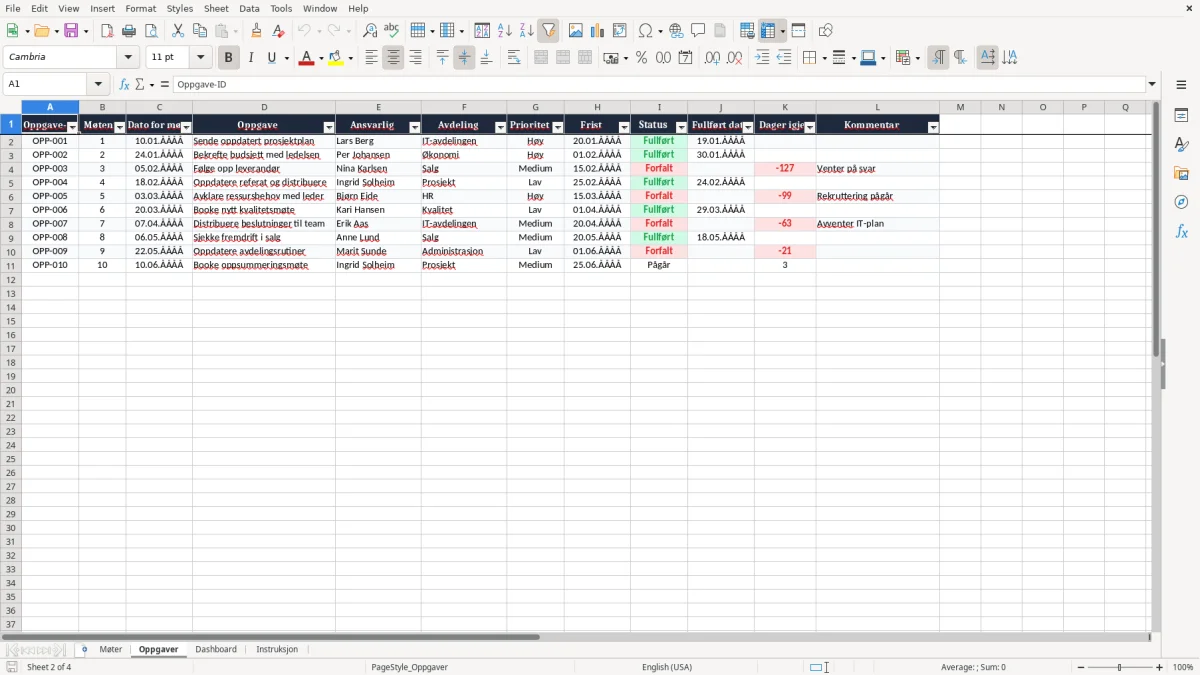
Task: Click the Define Print Area icon
Action: [x=747, y=31]
